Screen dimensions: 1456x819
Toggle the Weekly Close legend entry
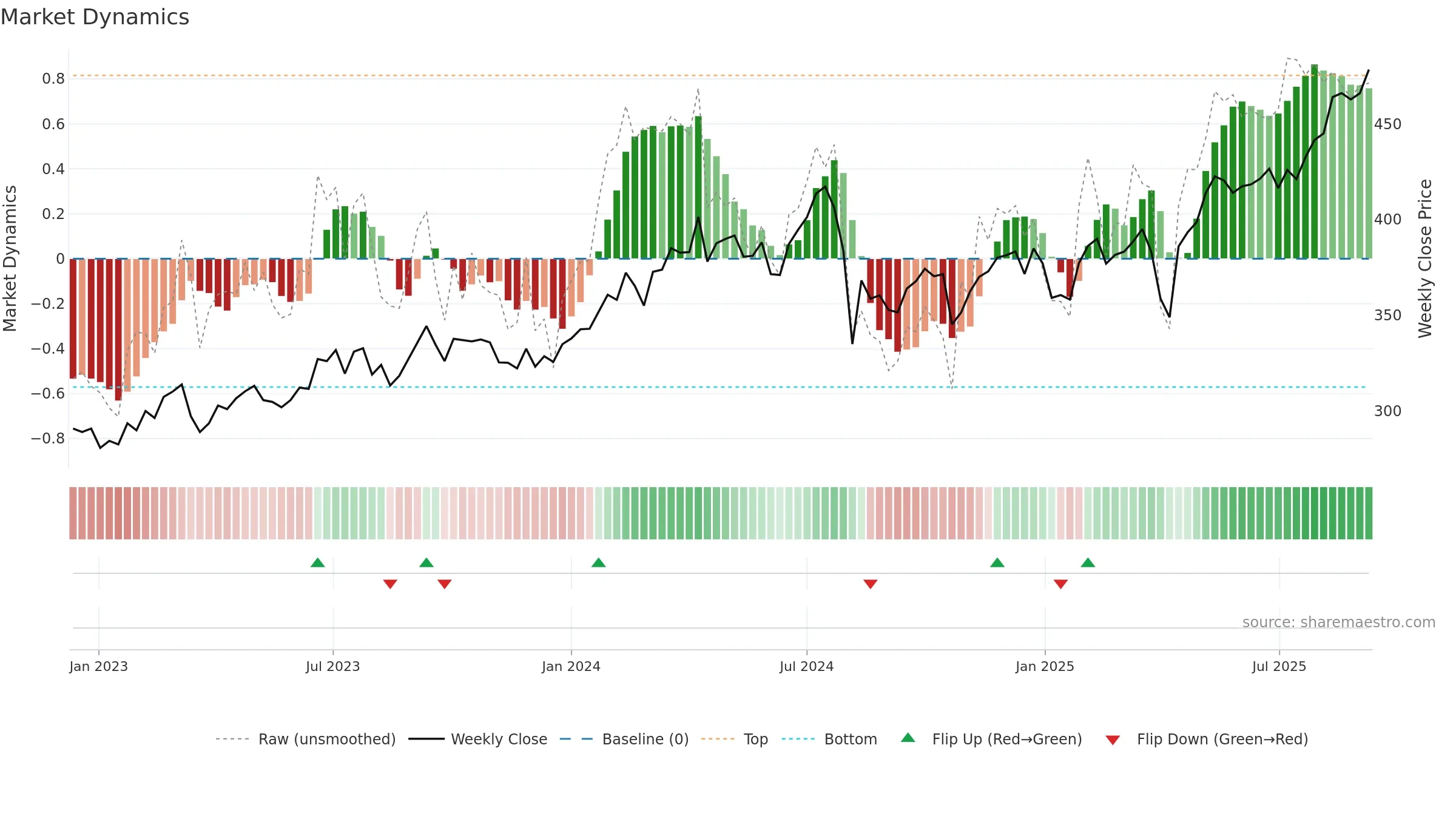[x=478, y=739]
